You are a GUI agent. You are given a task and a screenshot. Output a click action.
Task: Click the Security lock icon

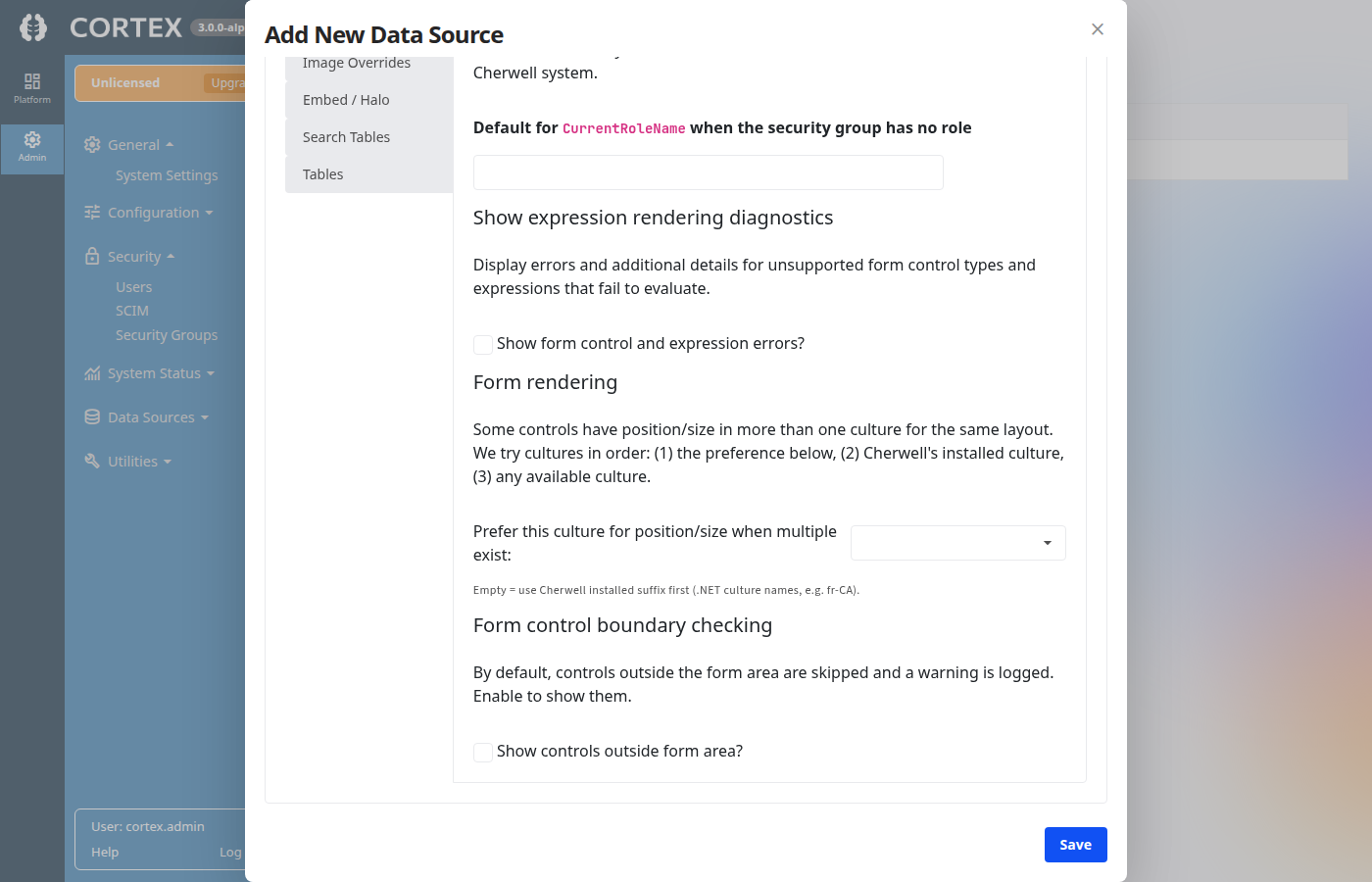92,256
